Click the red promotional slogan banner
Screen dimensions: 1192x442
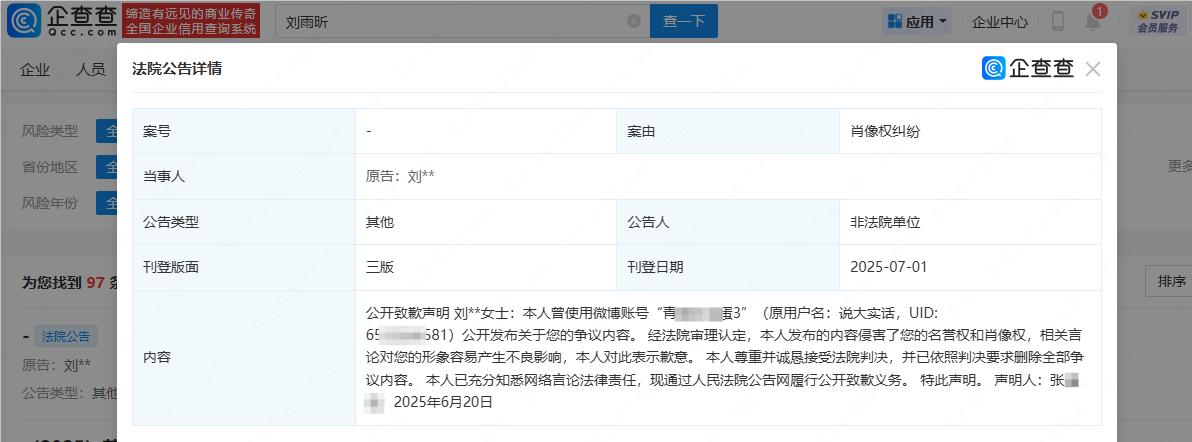click(x=191, y=21)
